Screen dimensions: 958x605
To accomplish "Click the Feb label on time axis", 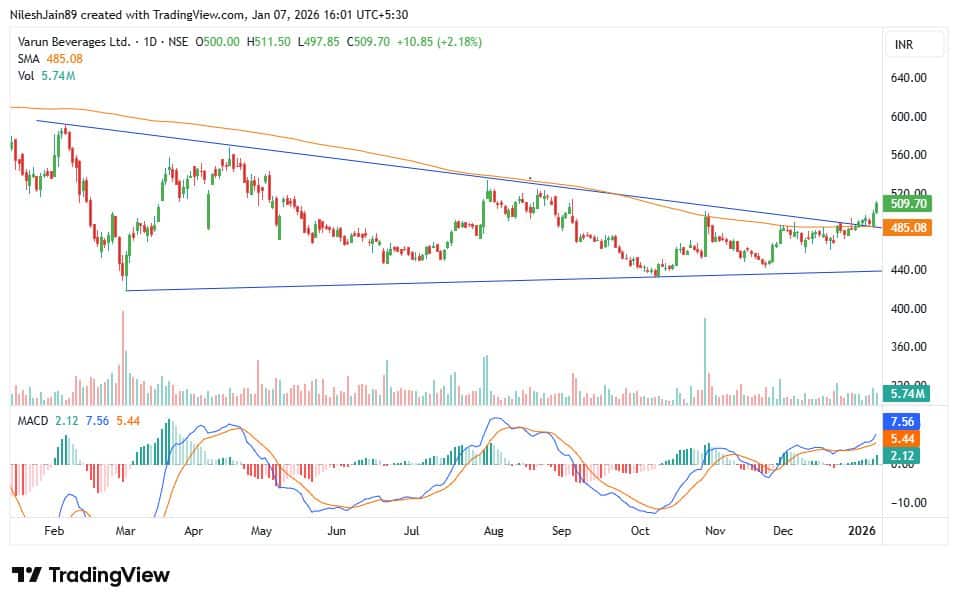I will [x=54, y=530].
